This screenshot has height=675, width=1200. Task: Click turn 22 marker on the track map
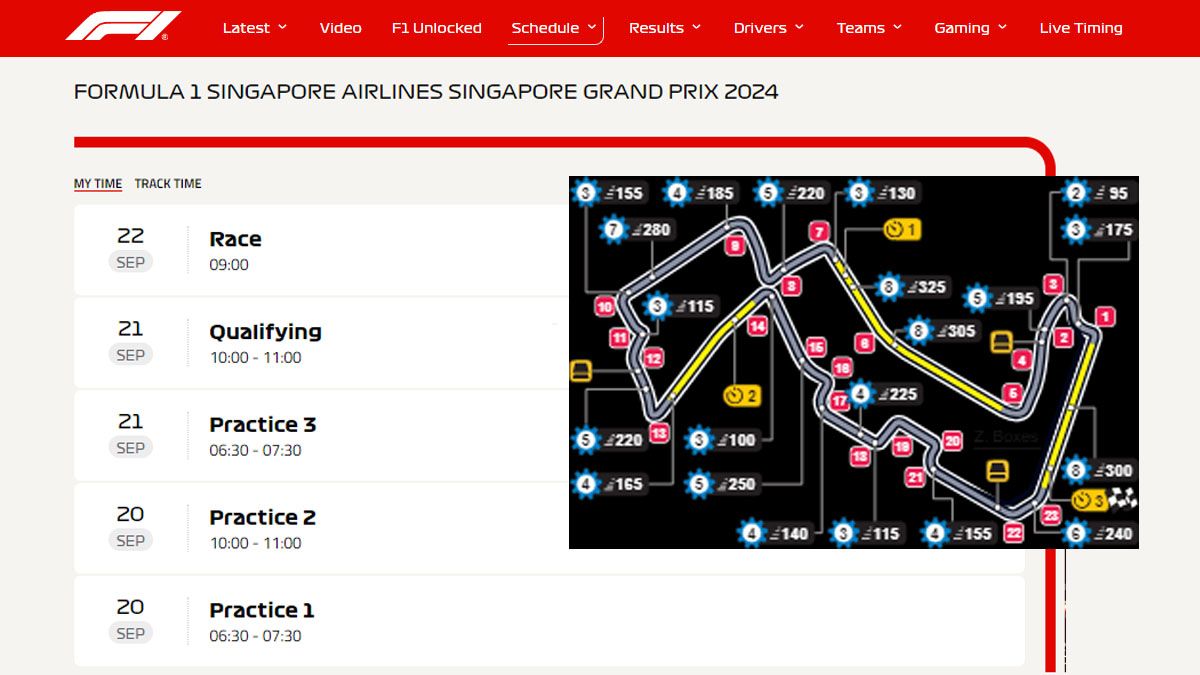tap(1014, 533)
